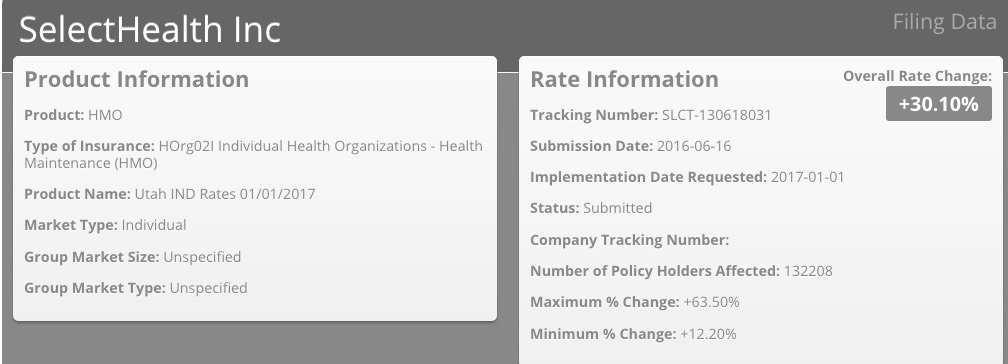Click the Market Type value Individual
This screenshot has height=364, width=1008.
click(x=154, y=225)
